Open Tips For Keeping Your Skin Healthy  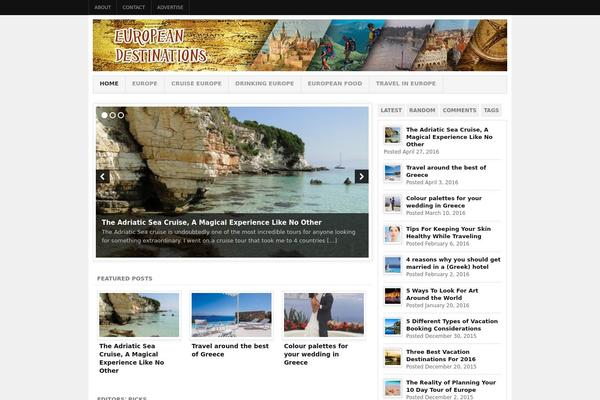[x=448, y=232]
